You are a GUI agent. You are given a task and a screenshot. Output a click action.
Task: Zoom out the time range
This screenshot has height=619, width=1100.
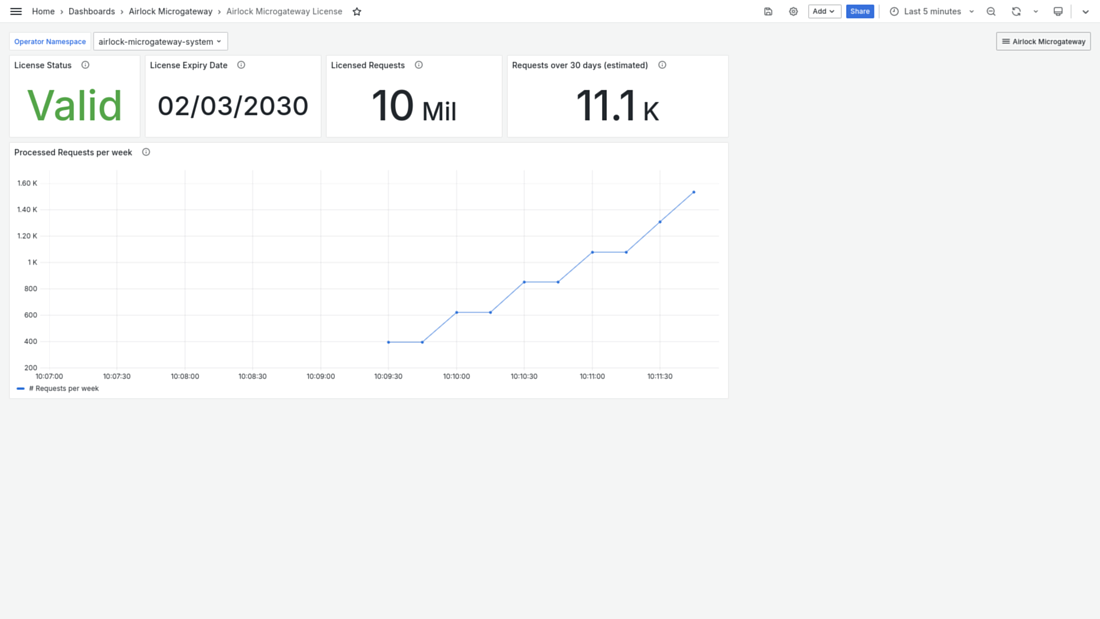pos(991,11)
